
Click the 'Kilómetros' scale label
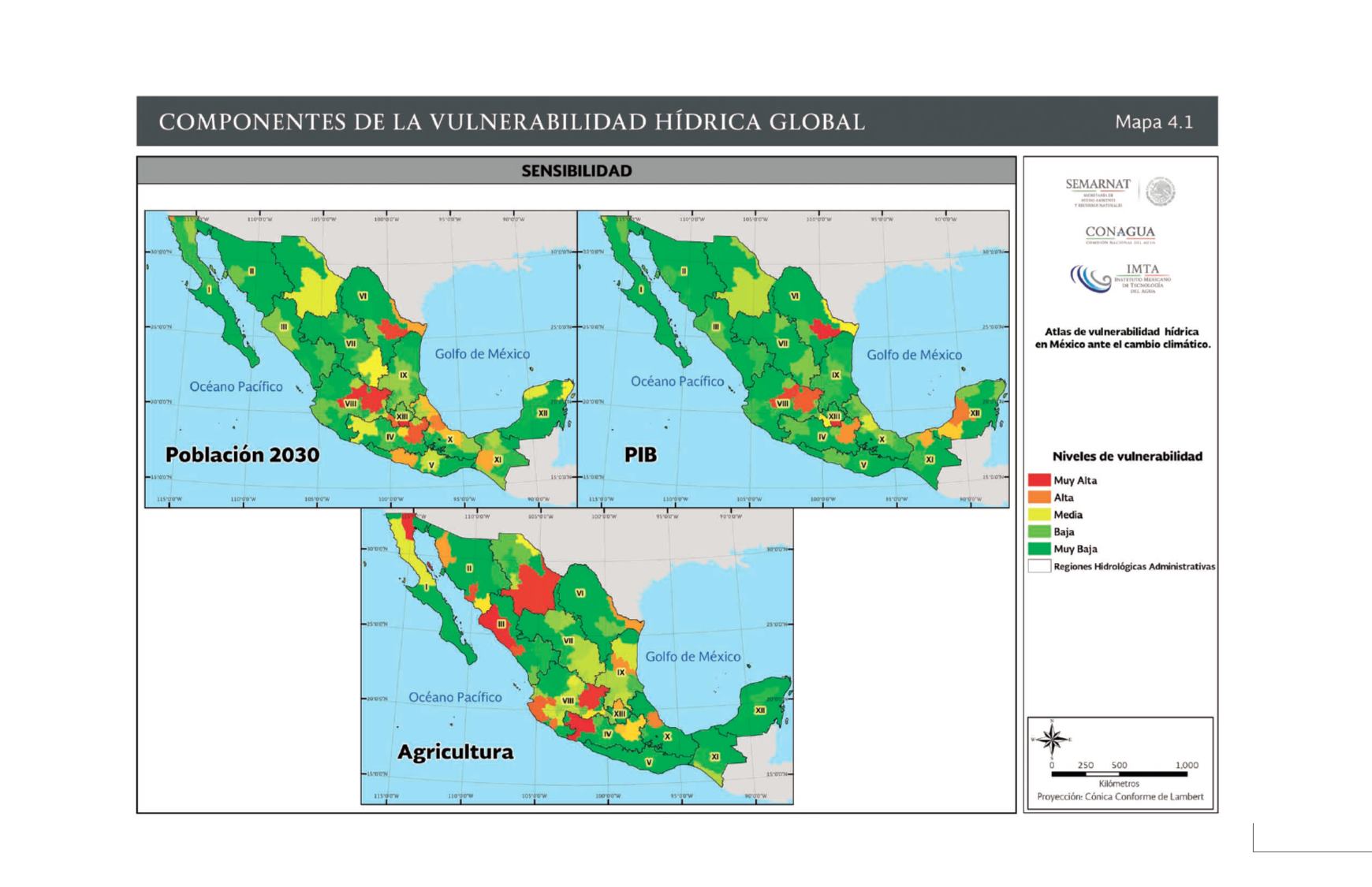1119,784
